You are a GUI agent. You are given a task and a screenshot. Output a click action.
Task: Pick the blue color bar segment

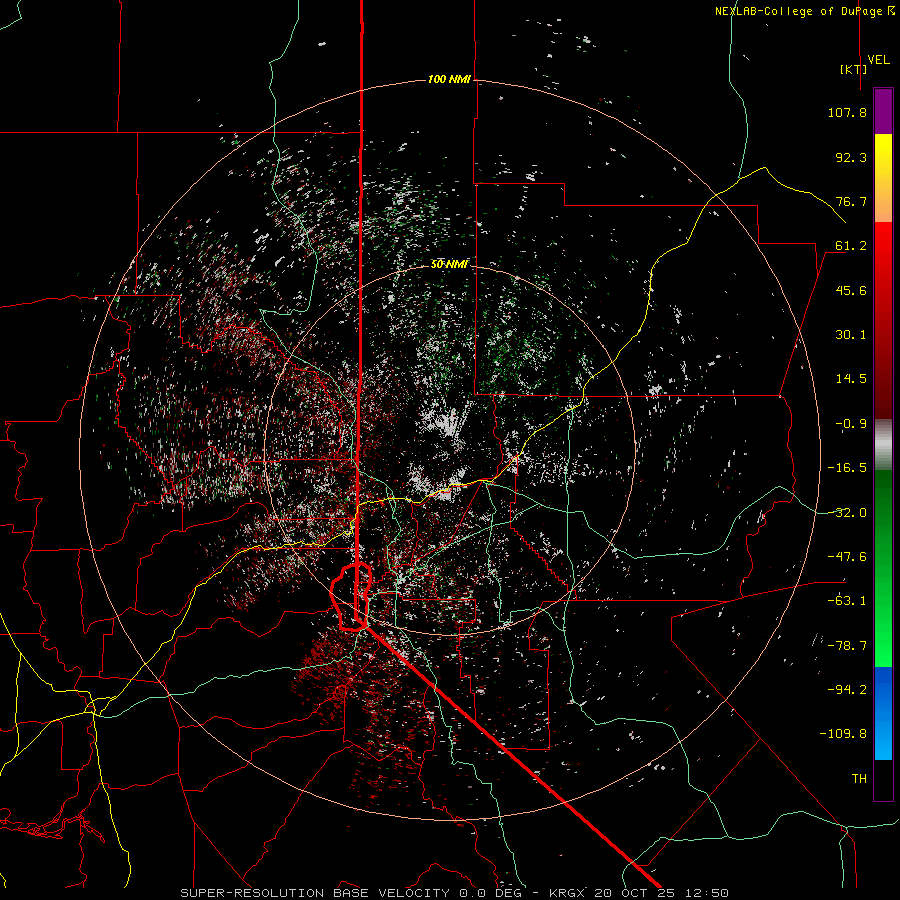(x=883, y=713)
